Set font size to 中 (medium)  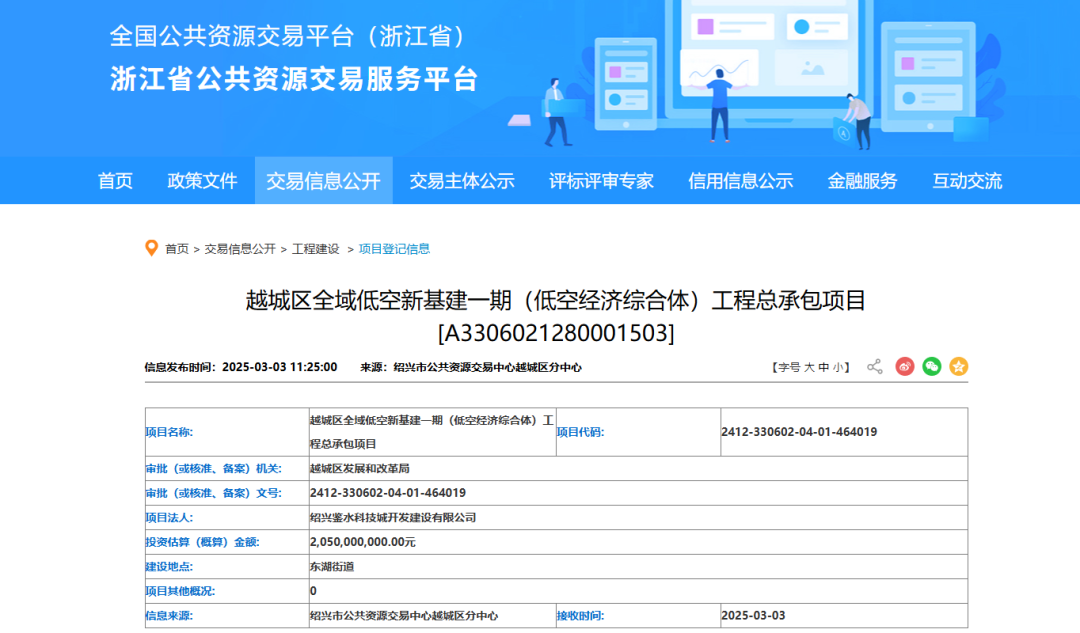click(x=823, y=368)
